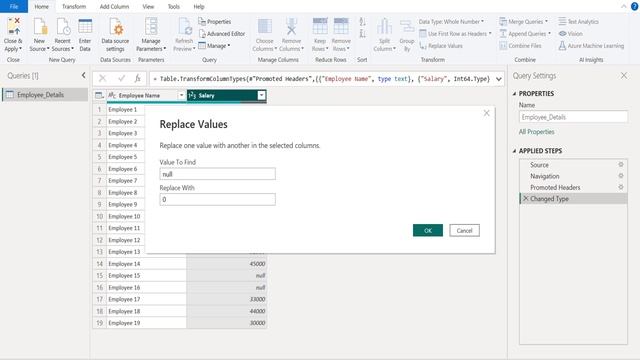Image resolution: width=640 pixels, height=360 pixels.
Task: Click the Group By icon
Action: [407, 27]
